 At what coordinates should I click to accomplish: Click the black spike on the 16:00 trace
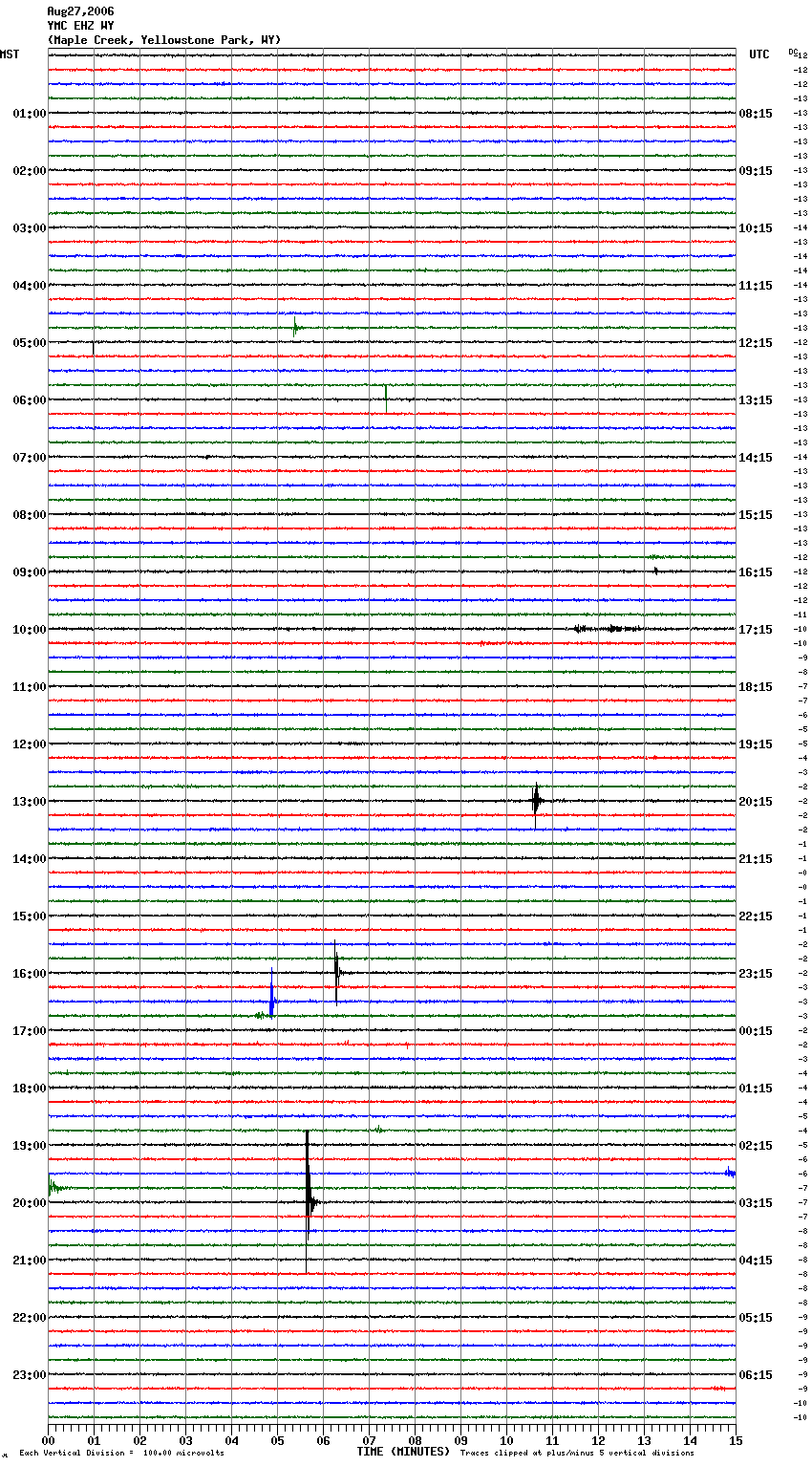pyautogui.click(x=336, y=973)
